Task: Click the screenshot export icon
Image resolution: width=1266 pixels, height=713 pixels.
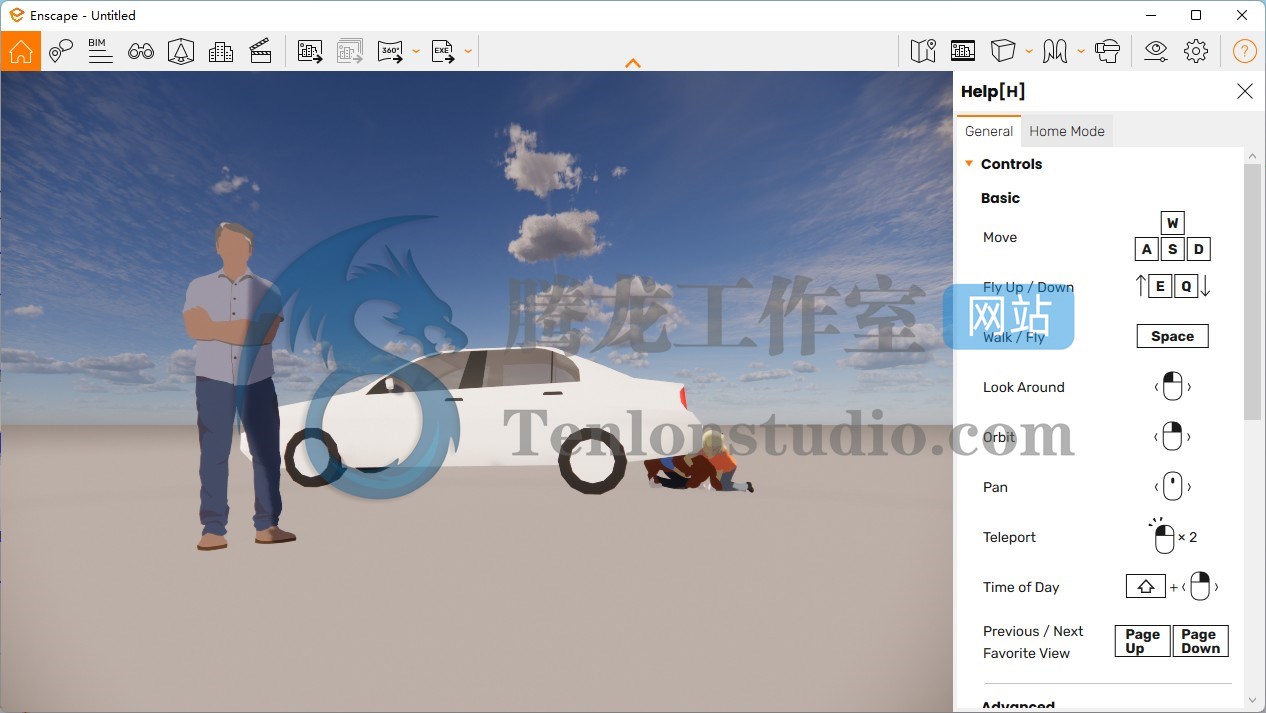Action: coord(310,51)
